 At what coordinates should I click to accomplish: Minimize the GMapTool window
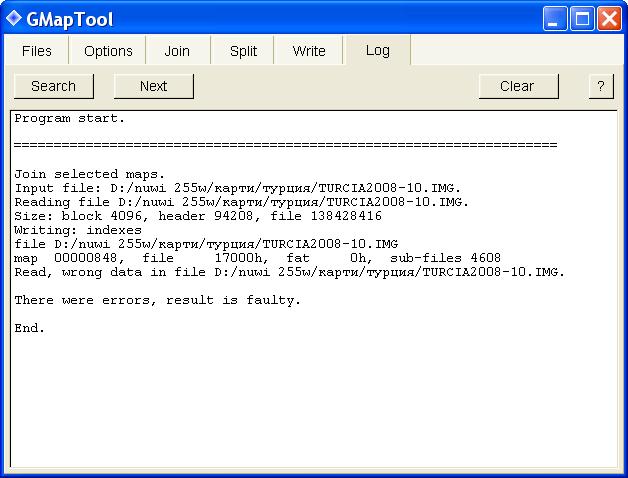[555, 18]
